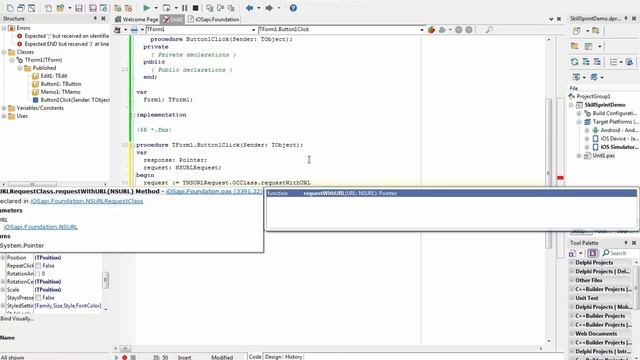The width and height of the screenshot is (640, 360).
Task: Select Android target platform in Project Manager
Action: pyautogui.click(x=619, y=130)
